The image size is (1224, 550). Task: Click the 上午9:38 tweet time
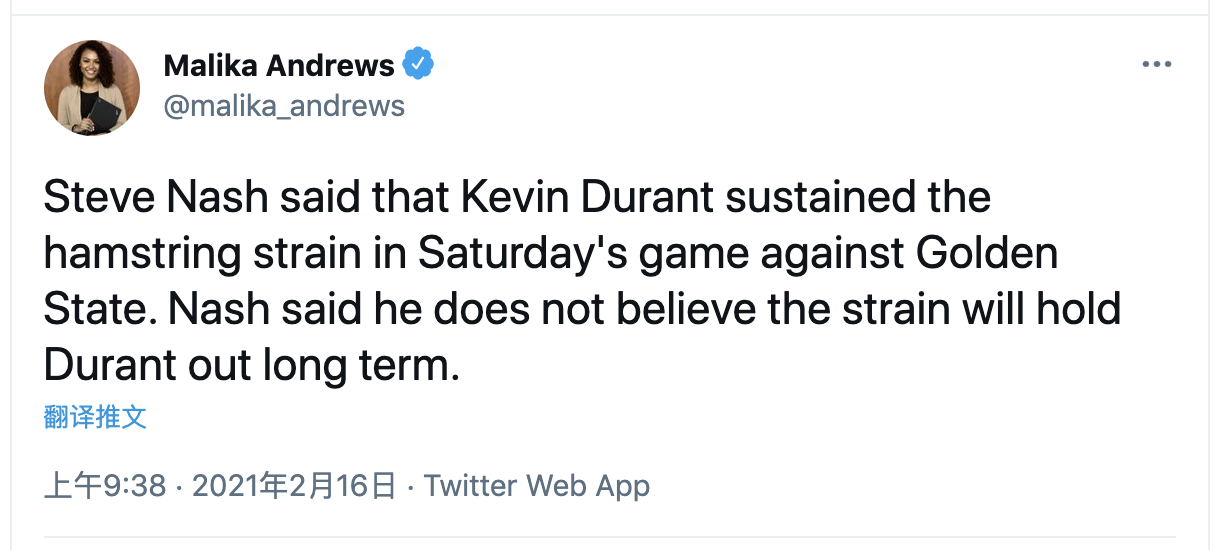(105, 486)
